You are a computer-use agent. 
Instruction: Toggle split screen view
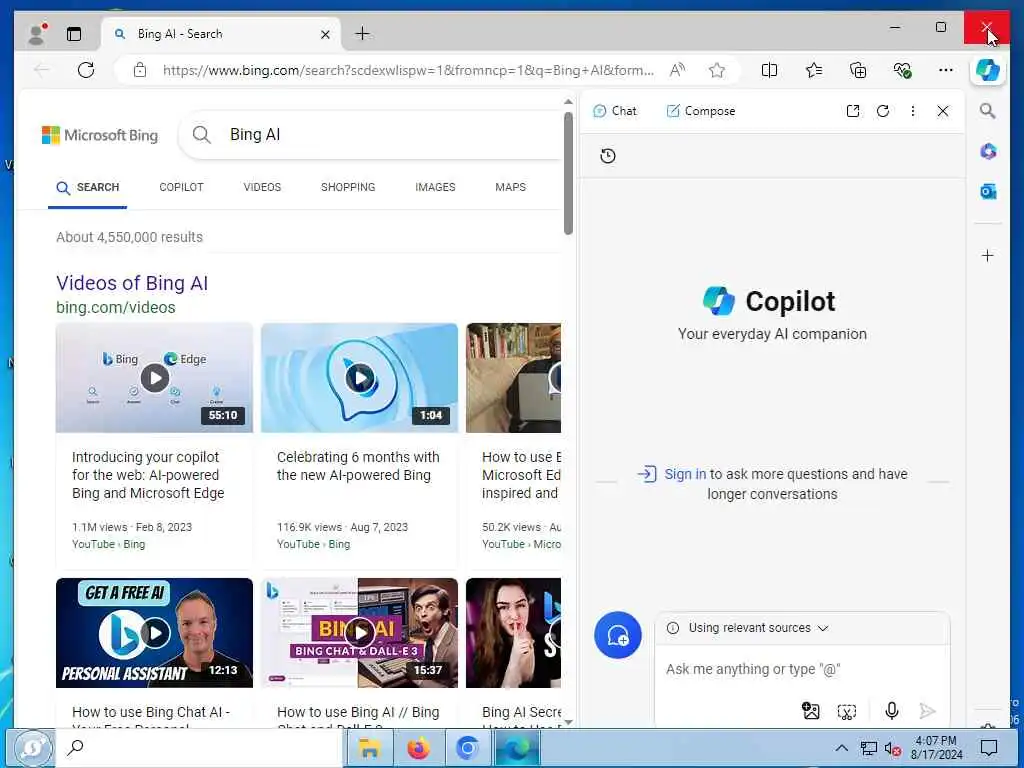[769, 70]
